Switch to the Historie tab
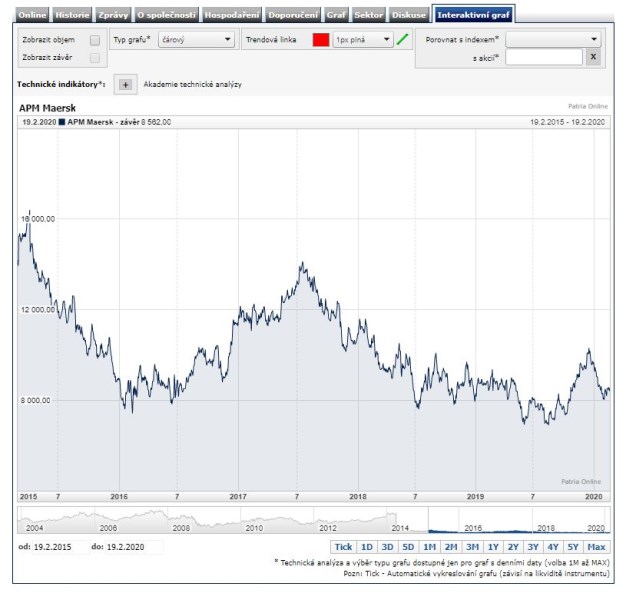The image size is (626, 600). (71, 16)
